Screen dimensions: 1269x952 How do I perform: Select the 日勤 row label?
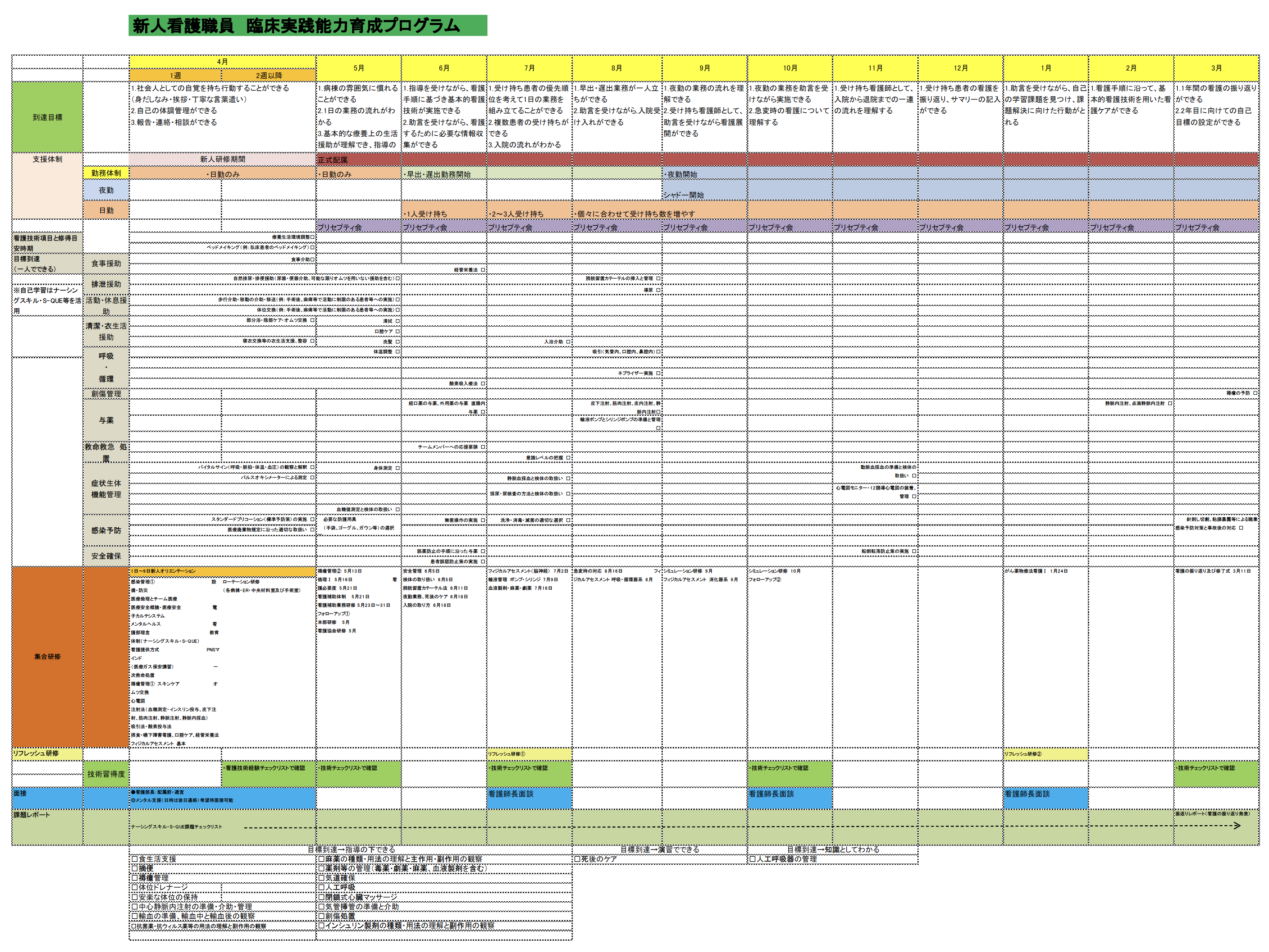(x=106, y=210)
